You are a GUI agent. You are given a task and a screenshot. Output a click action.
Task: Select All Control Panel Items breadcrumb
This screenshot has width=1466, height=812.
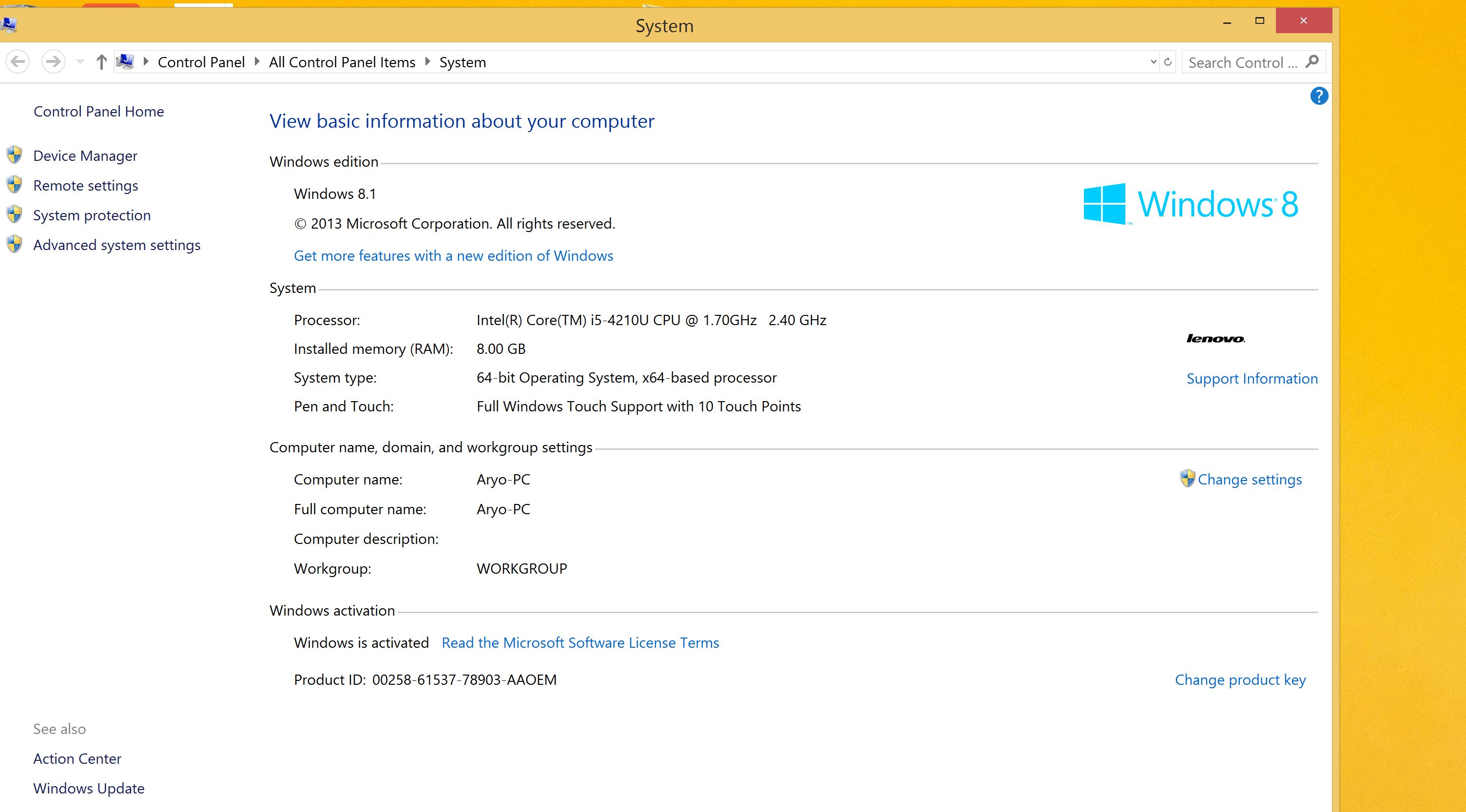(x=342, y=62)
